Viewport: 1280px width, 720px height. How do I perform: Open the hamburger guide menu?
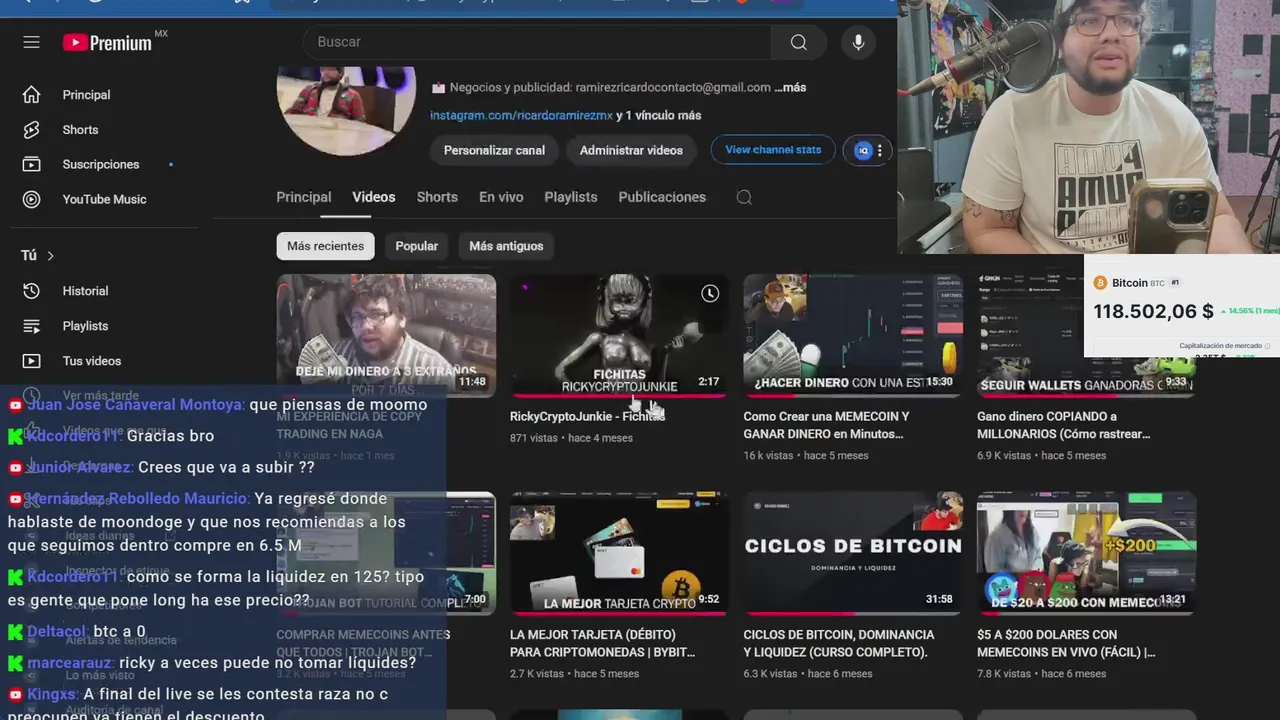31,42
